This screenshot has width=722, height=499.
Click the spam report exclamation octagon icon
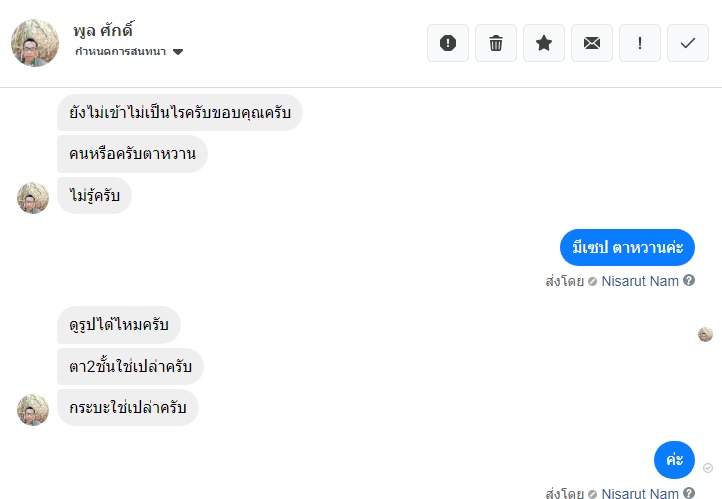point(448,43)
